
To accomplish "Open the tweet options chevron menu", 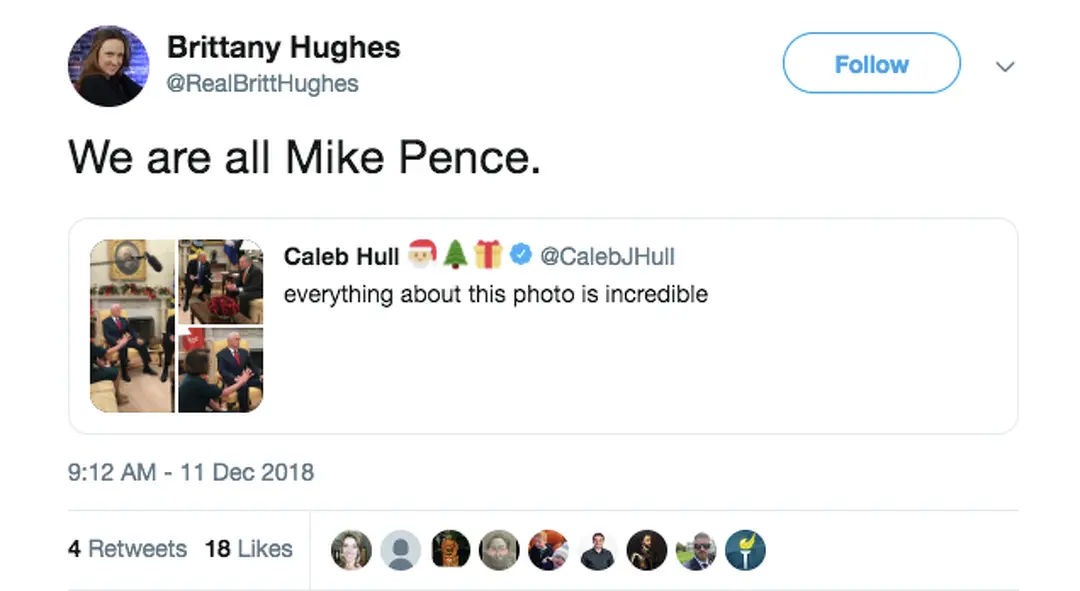I will [1005, 67].
